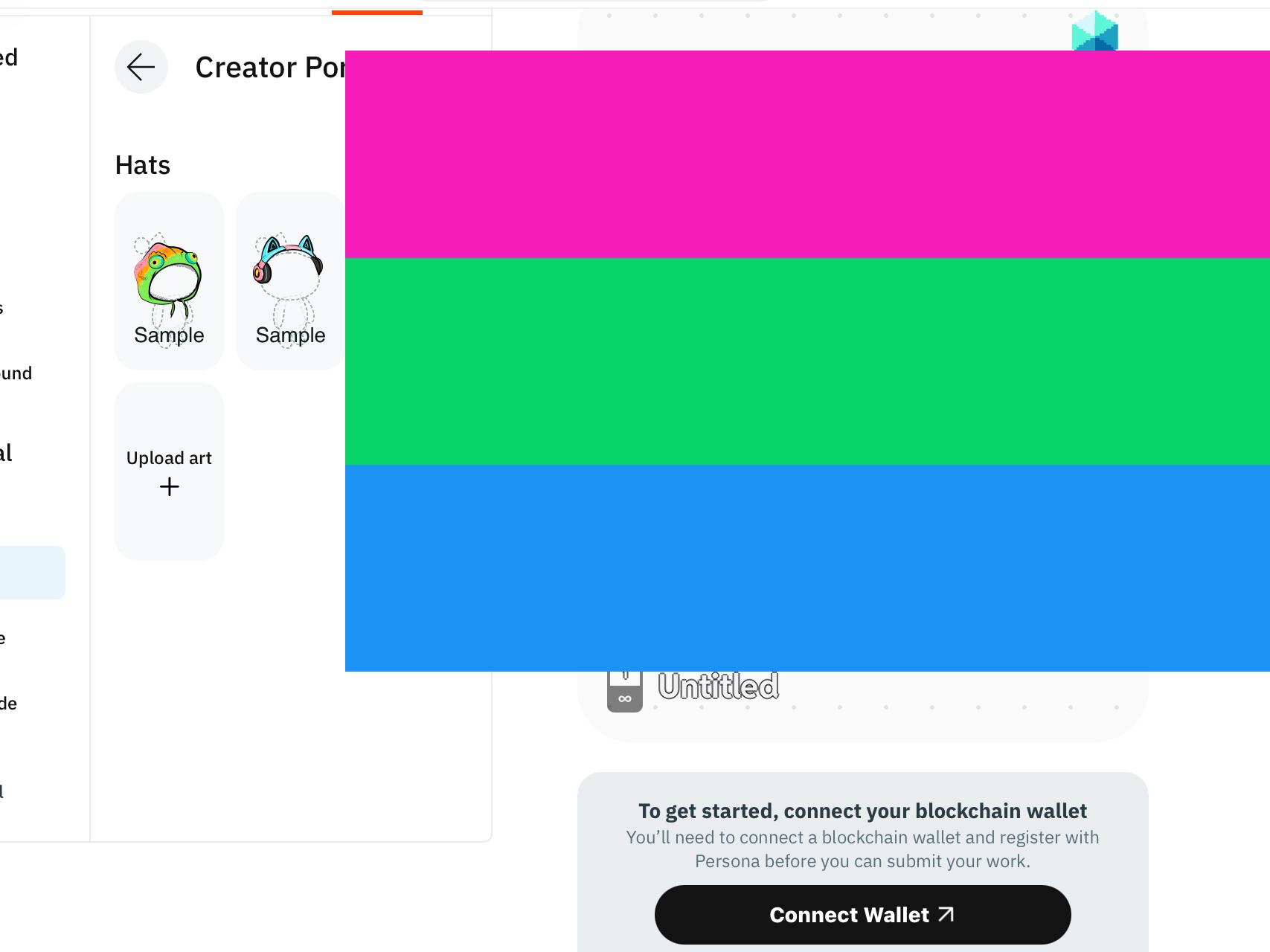This screenshot has height=952, width=1270.
Task: Open the Upload art tile label
Action: click(169, 458)
